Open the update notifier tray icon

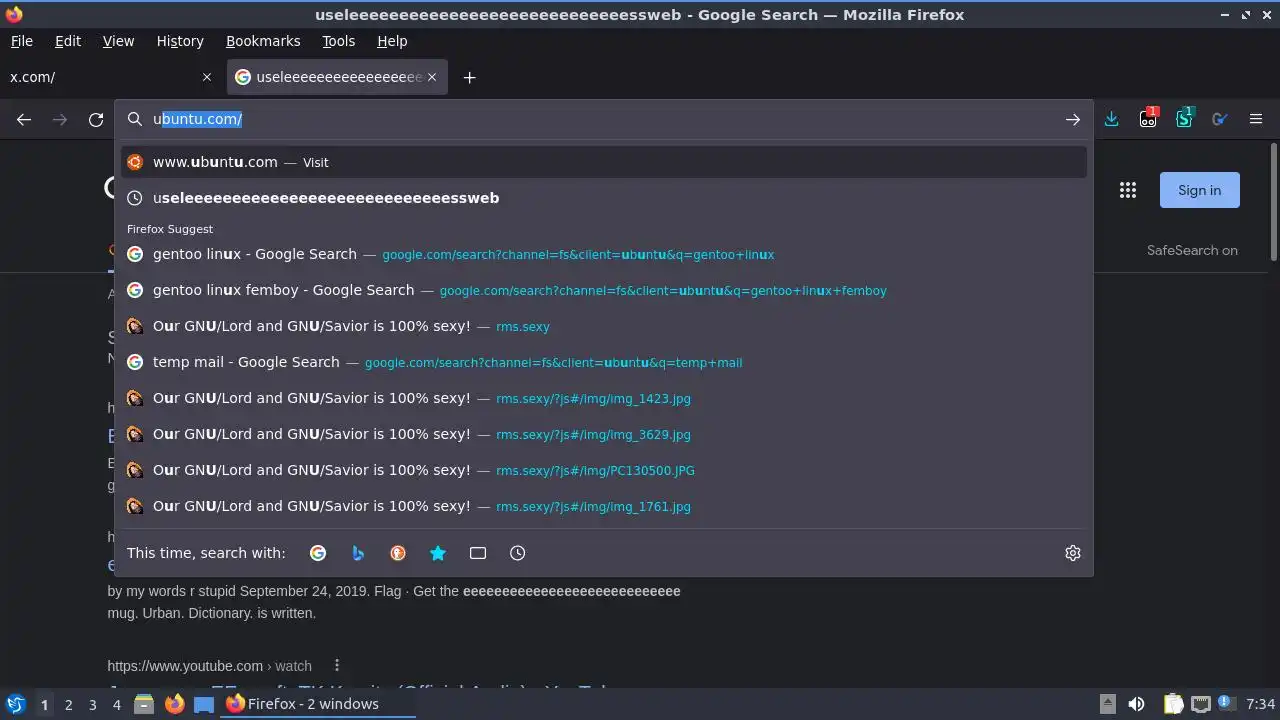pos(1227,704)
